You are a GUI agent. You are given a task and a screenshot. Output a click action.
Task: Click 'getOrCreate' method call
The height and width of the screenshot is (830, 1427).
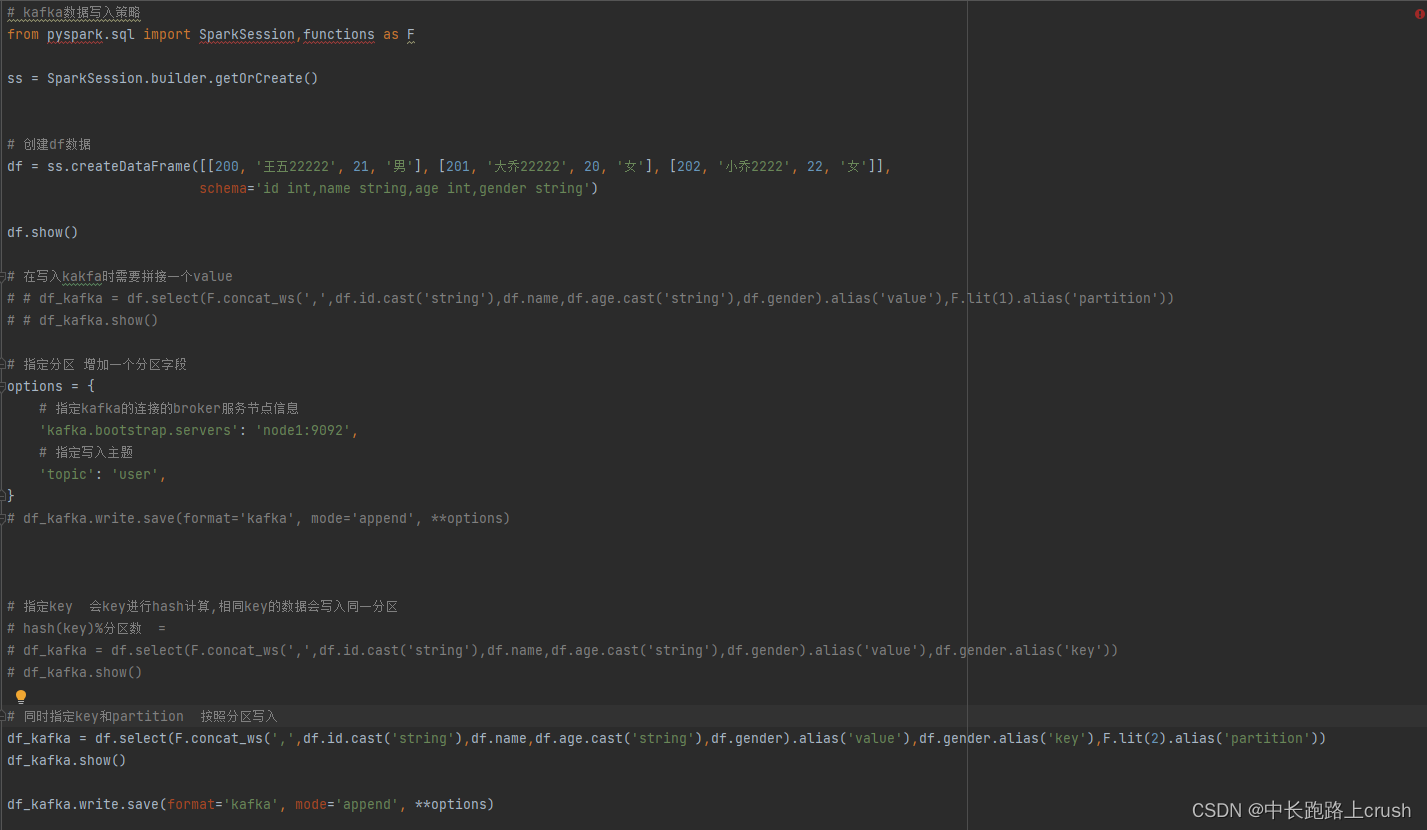click(258, 78)
